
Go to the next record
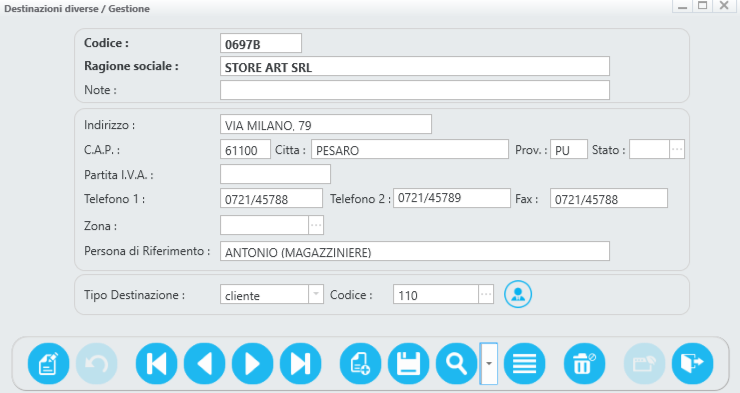pos(252,364)
